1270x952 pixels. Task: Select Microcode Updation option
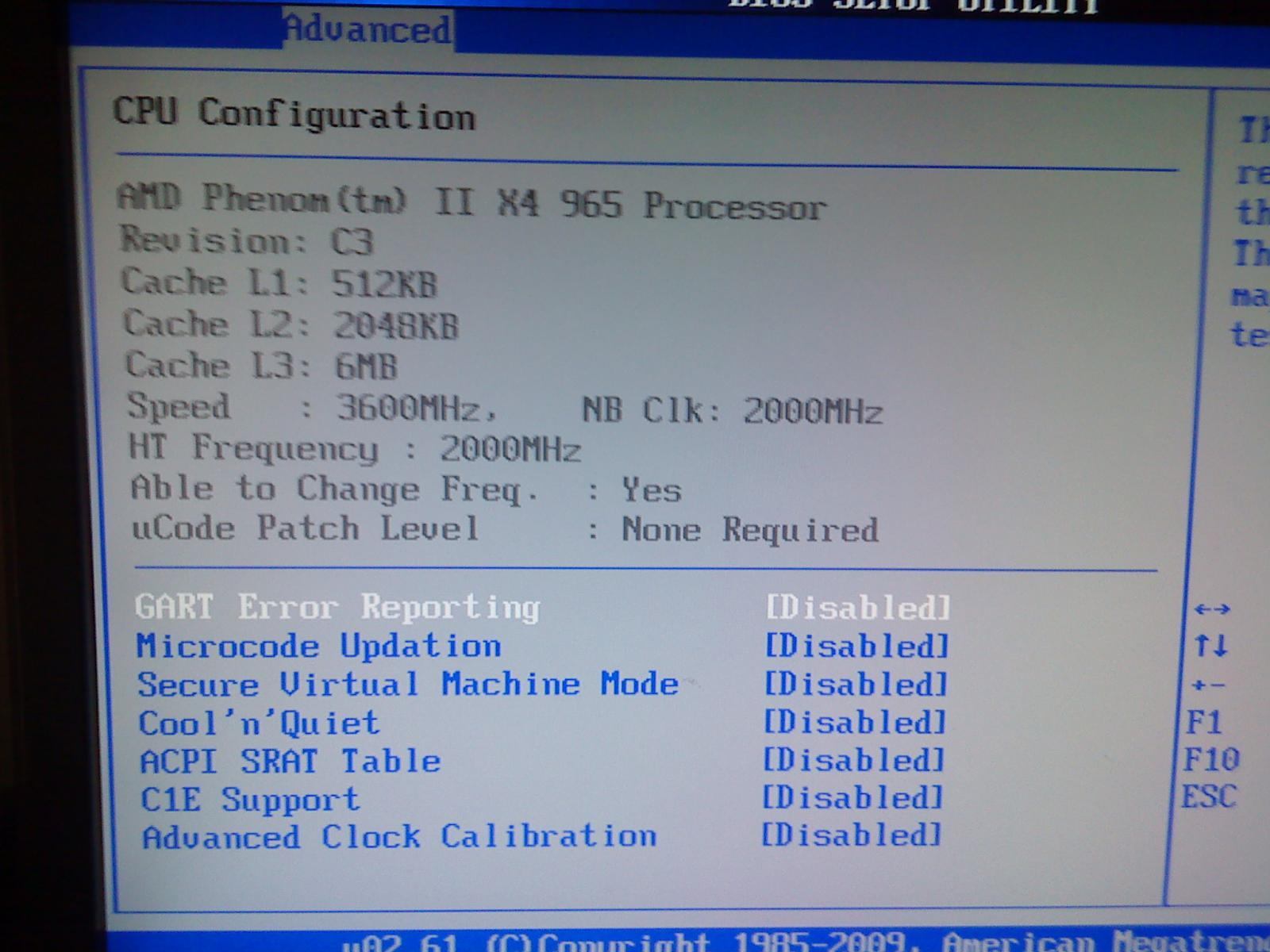pyautogui.click(x=318, y=646)
